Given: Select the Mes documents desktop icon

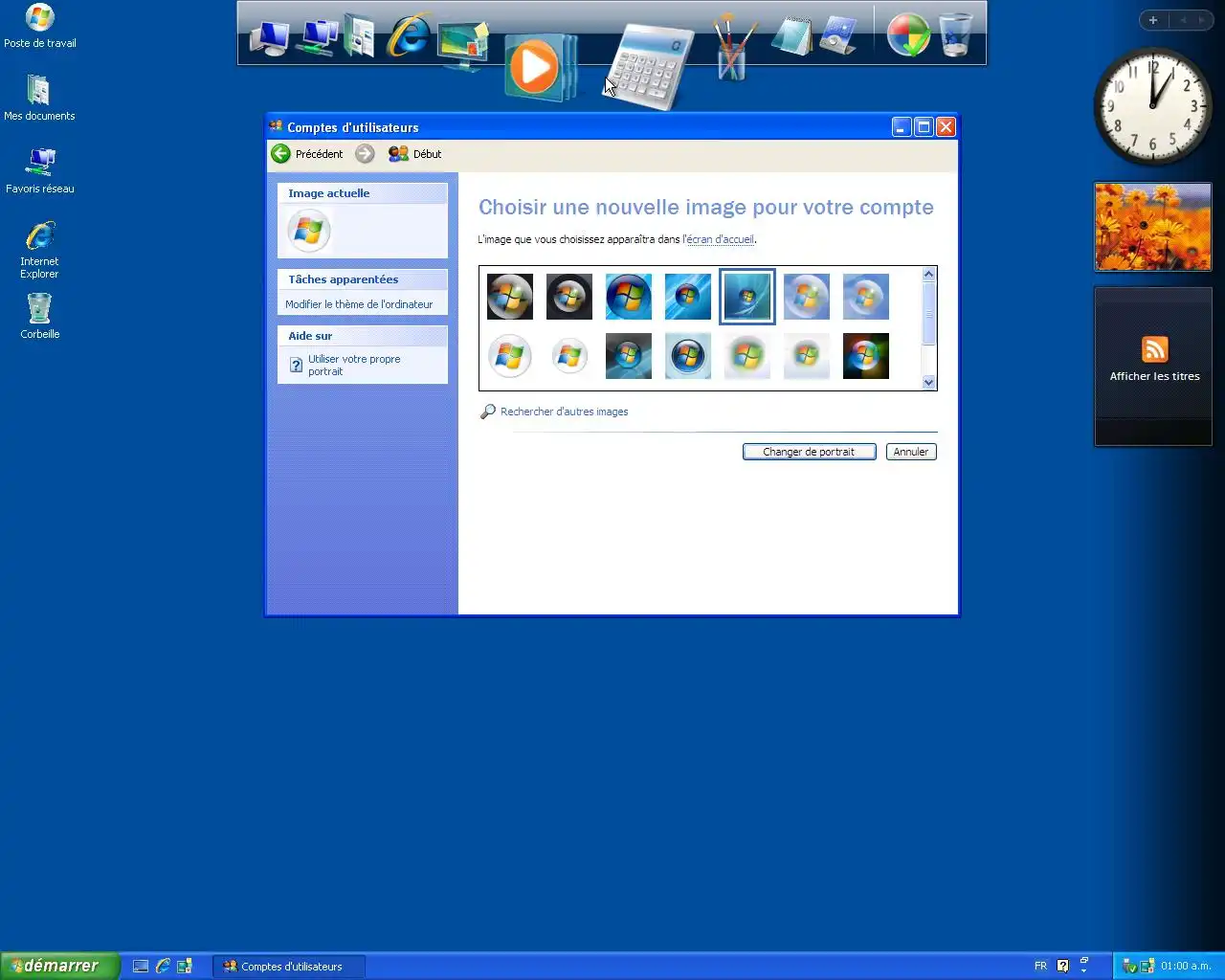Looking at the screenshot, I should pos(39,98).
